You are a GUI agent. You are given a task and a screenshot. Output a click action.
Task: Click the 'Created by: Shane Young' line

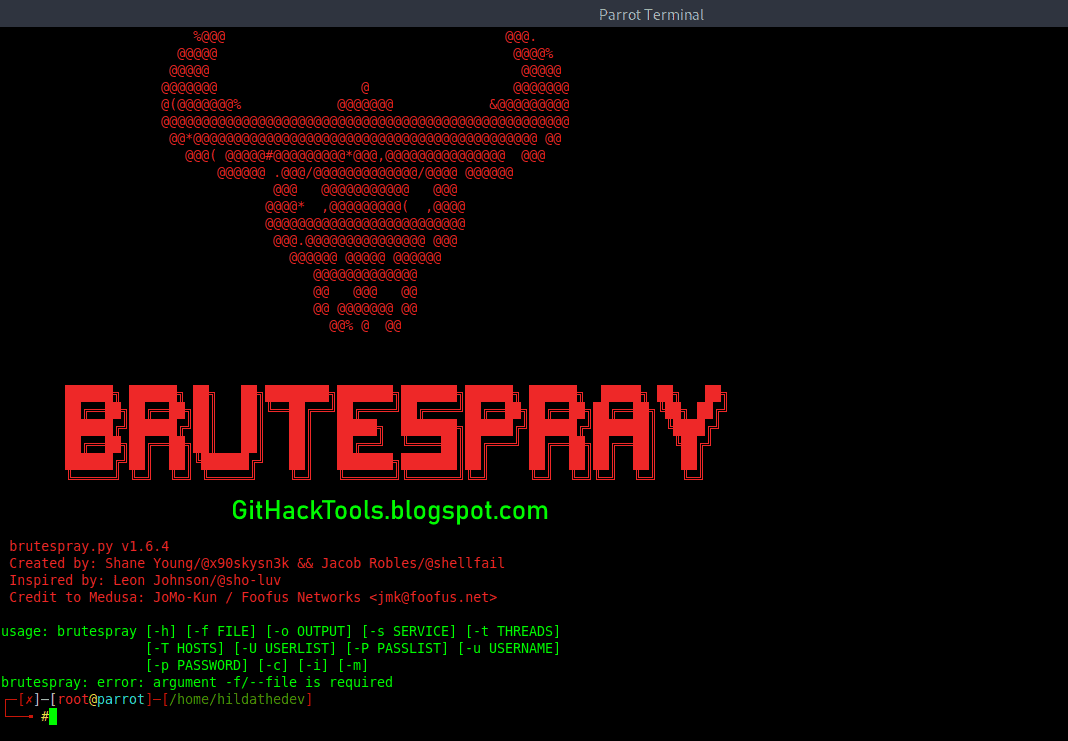pos(257,563)
